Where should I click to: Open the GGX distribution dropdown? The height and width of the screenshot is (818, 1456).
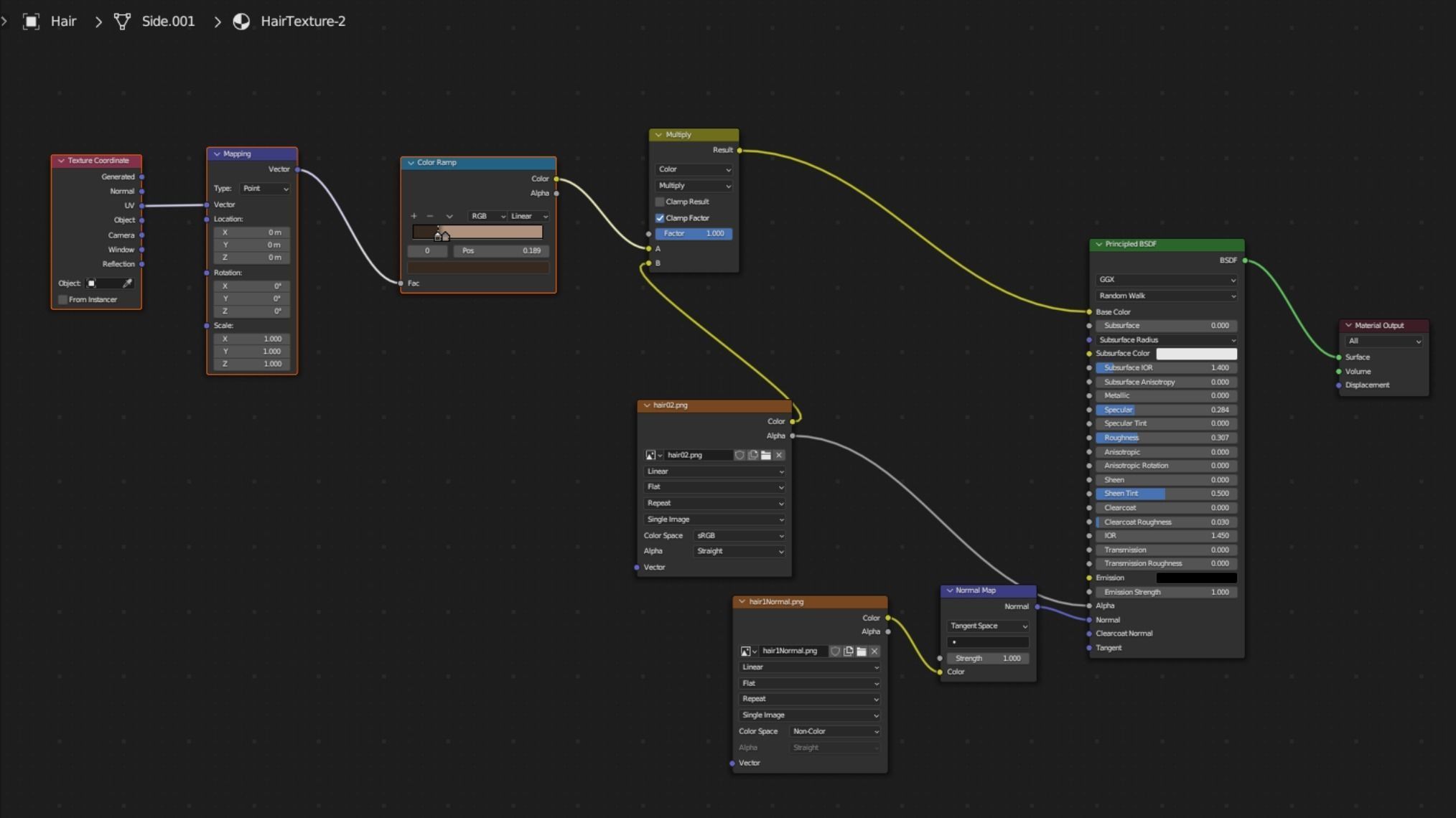(x=1166, y=280)
